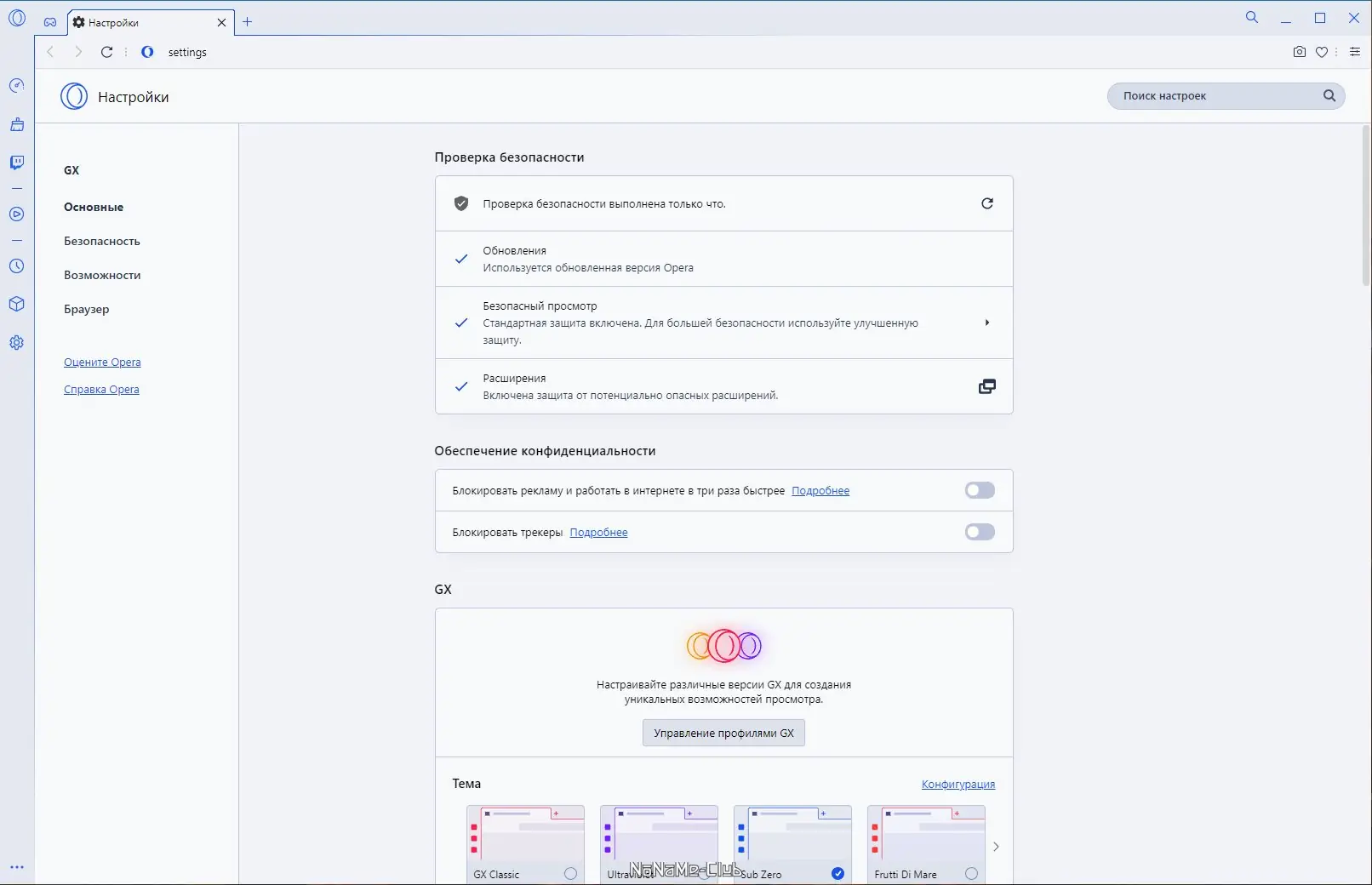The image size is (1372, 885).
Task: Open the Player sidebar icon
Action: pos(16,214)
